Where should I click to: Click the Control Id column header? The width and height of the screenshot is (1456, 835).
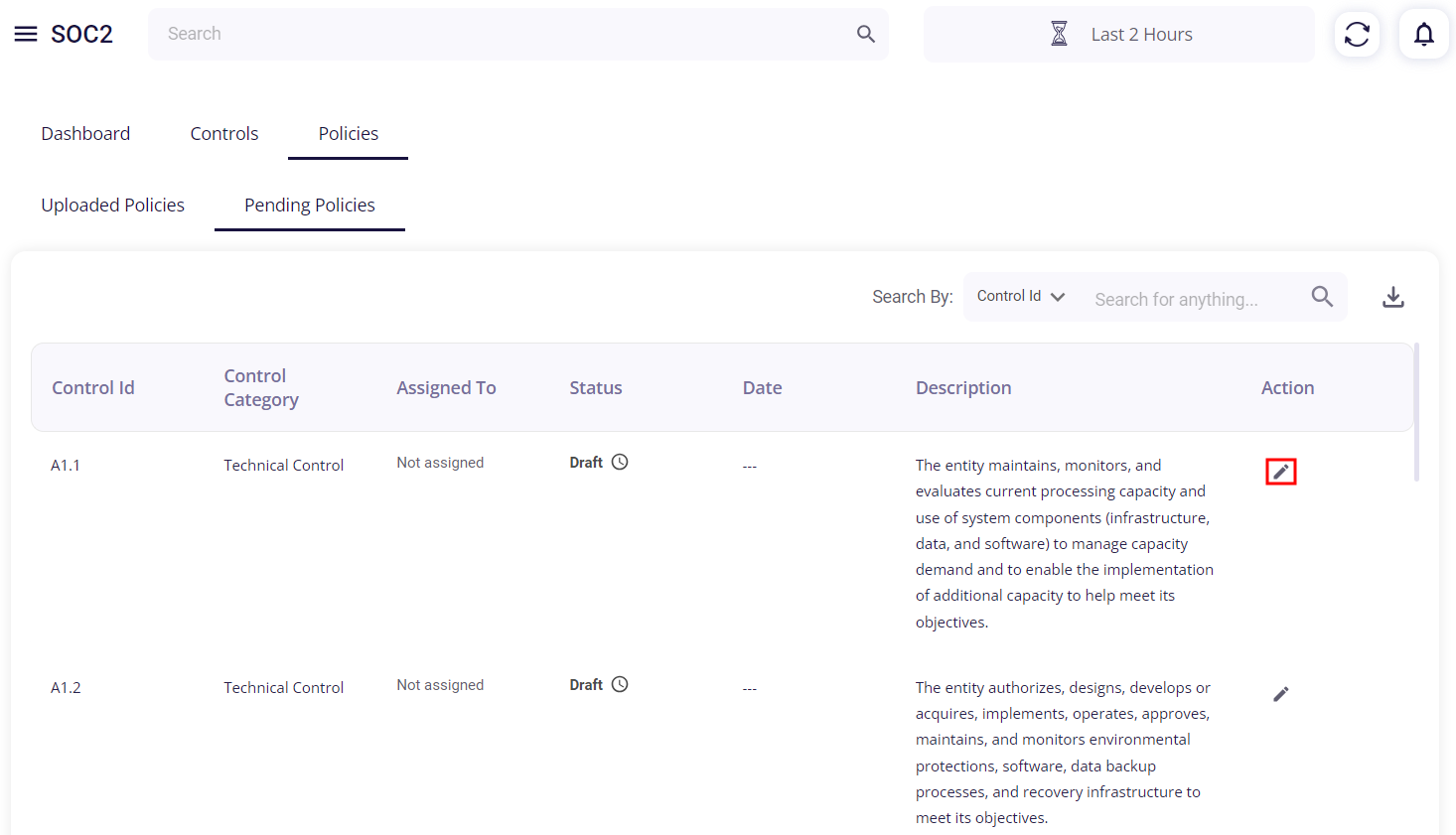93,387
